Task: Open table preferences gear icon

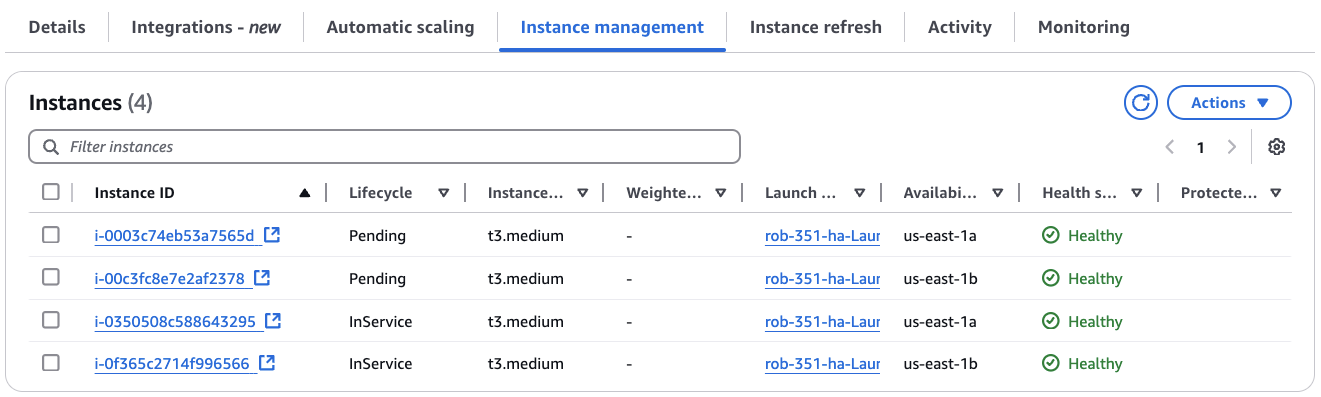Action: 1276,147
